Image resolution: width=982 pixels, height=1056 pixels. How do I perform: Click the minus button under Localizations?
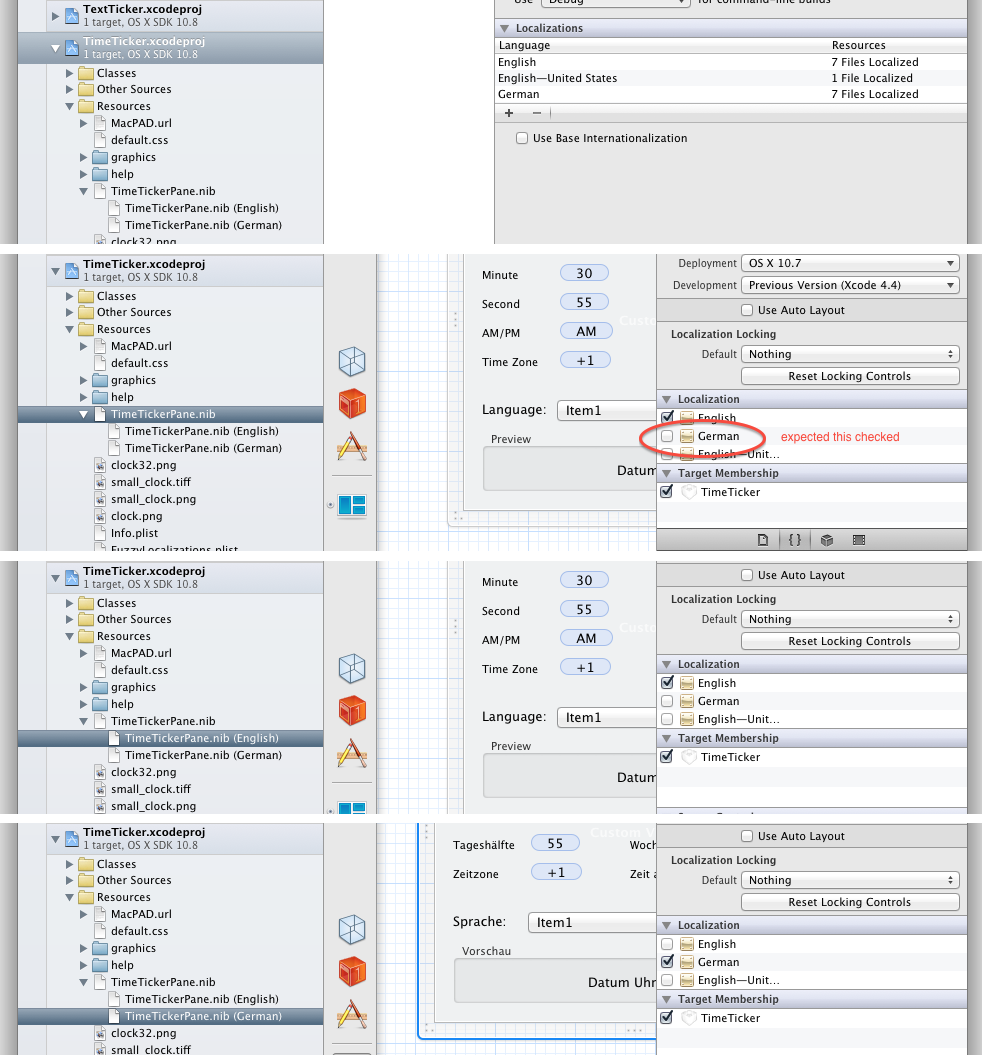[537, 112]
